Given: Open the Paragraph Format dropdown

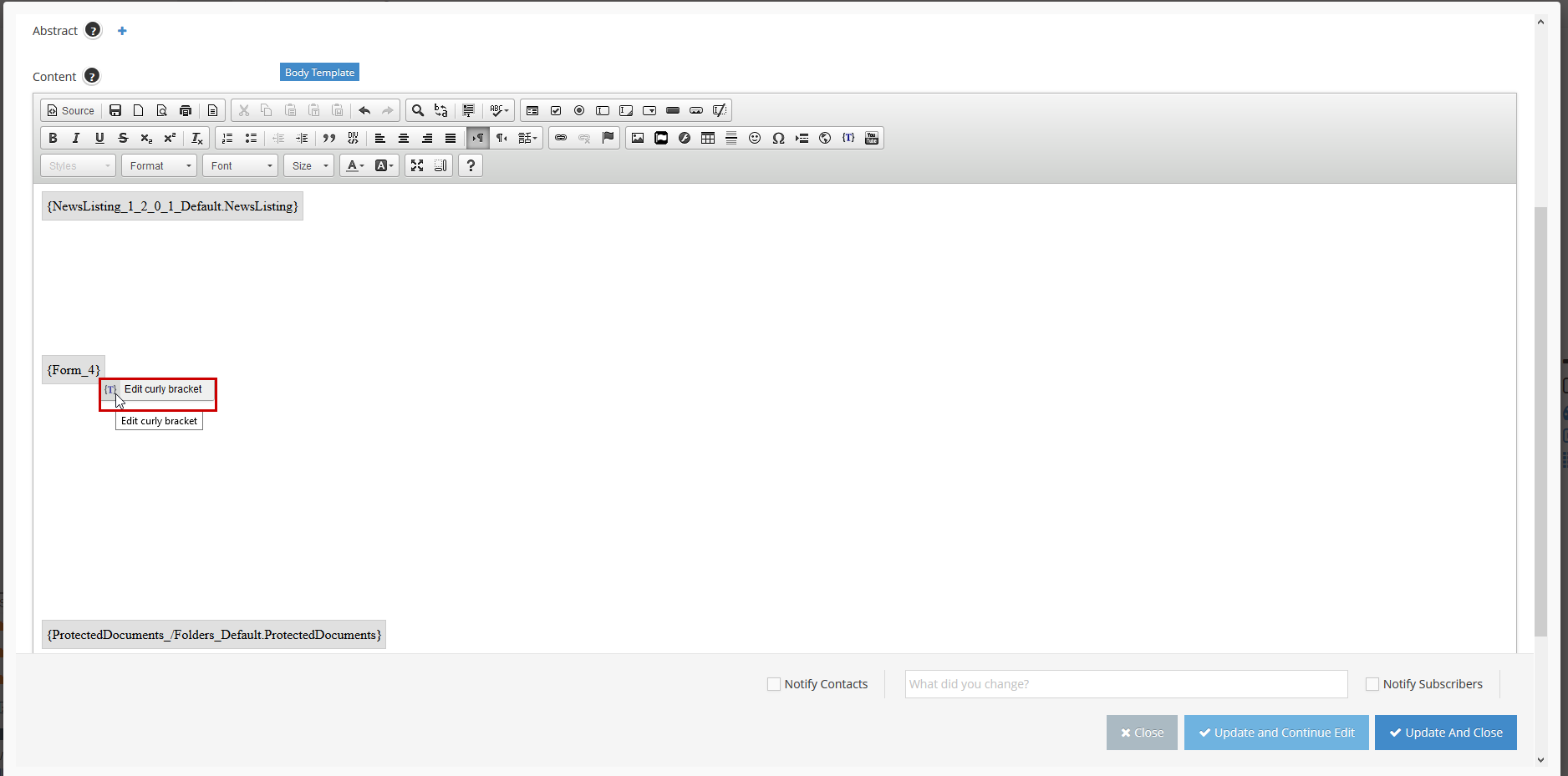Looking at the screenshot, I should pos(159,165).
